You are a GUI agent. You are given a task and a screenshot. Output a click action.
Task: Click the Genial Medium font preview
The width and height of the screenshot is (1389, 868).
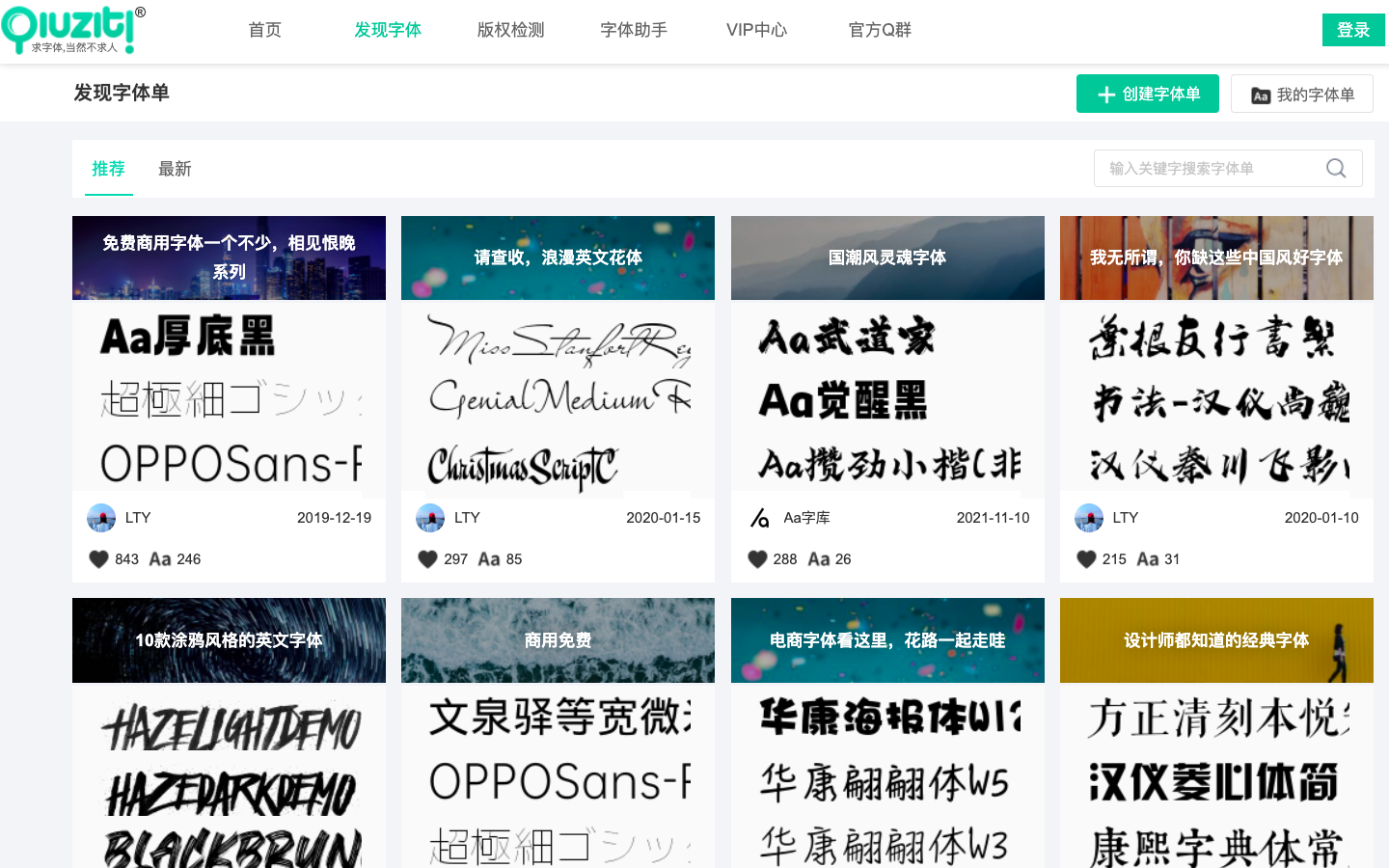point(559,397)
